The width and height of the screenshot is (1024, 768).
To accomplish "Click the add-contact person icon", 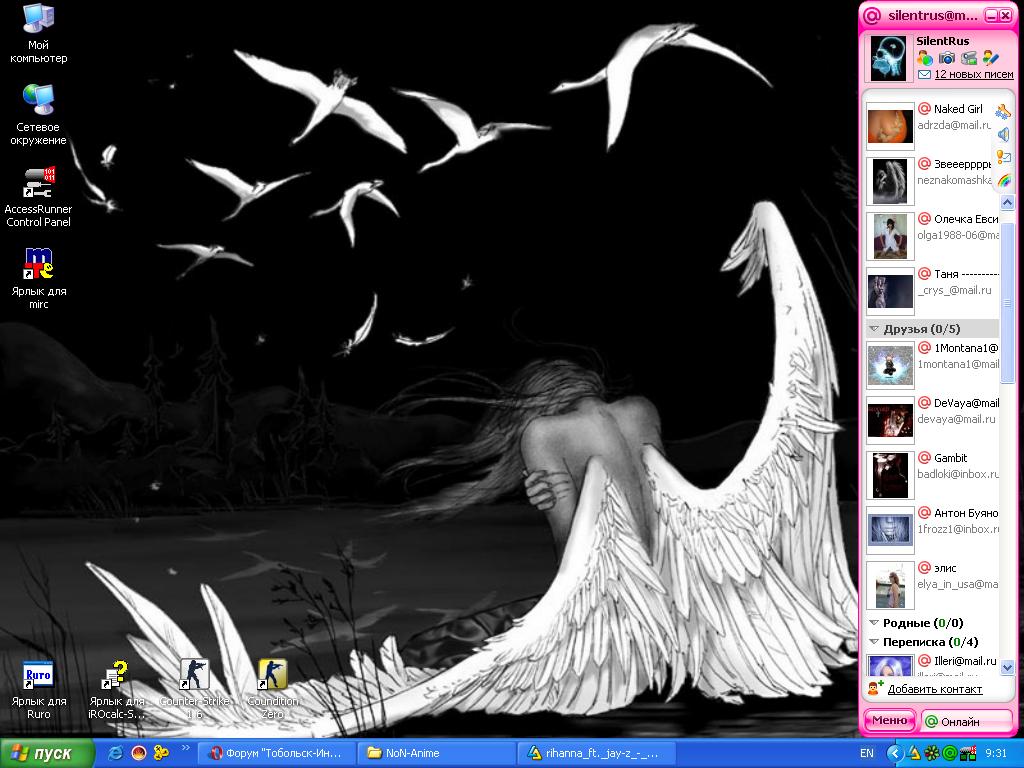I will coord(875,688).
